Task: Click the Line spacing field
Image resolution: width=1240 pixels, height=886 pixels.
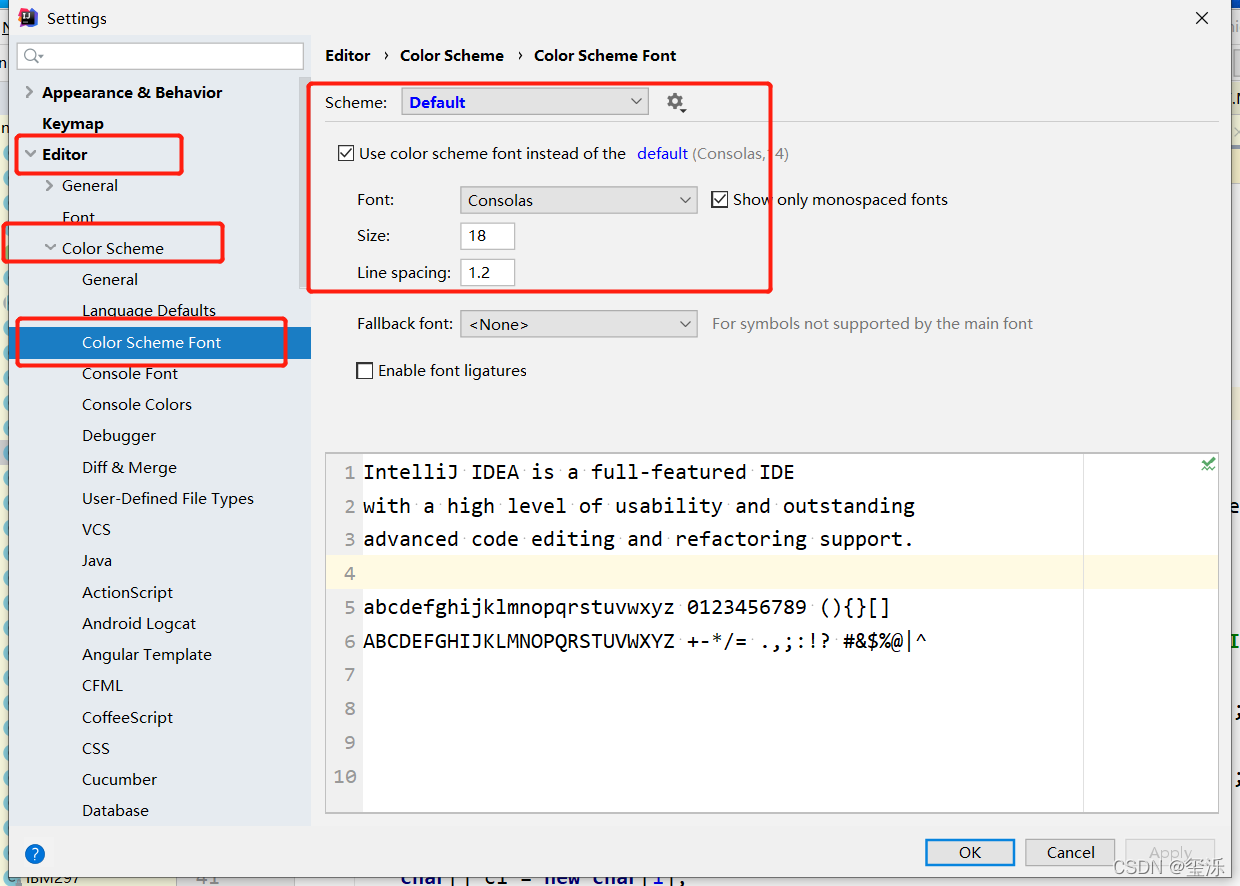Action: tap(488, 272)
